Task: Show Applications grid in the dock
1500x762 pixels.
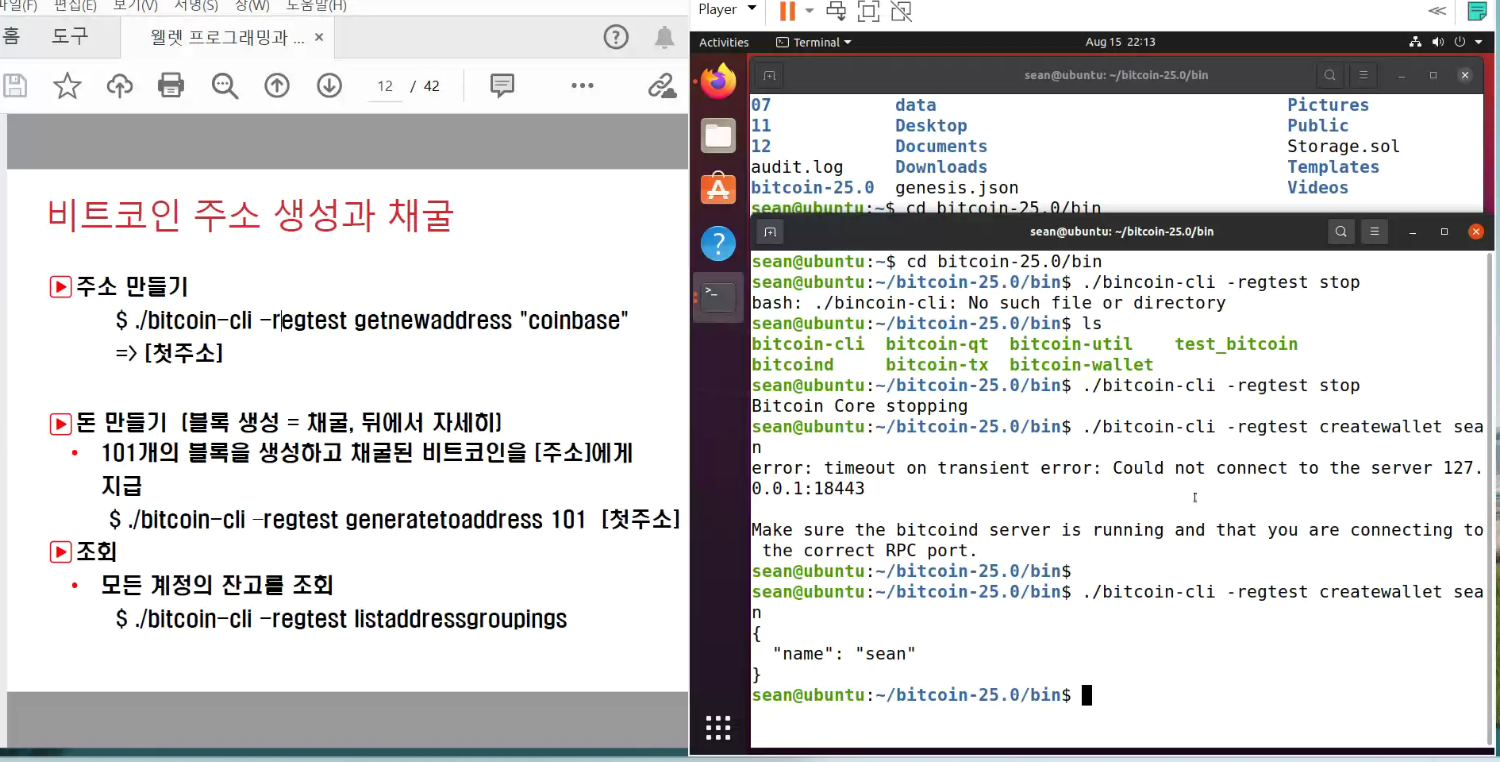Action: pos(718,727)
